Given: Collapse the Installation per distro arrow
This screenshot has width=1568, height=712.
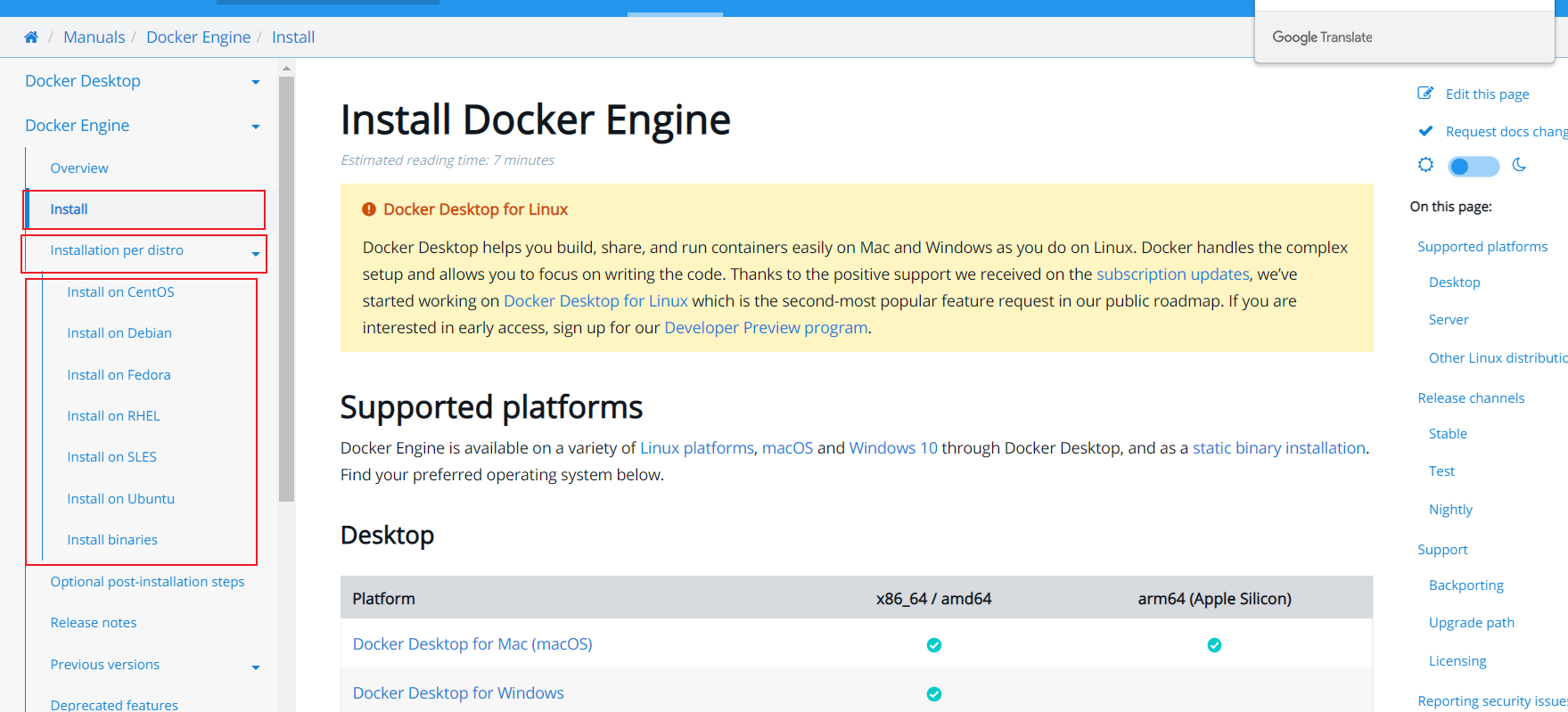Looking at the screenshot, I should point(256,254).
